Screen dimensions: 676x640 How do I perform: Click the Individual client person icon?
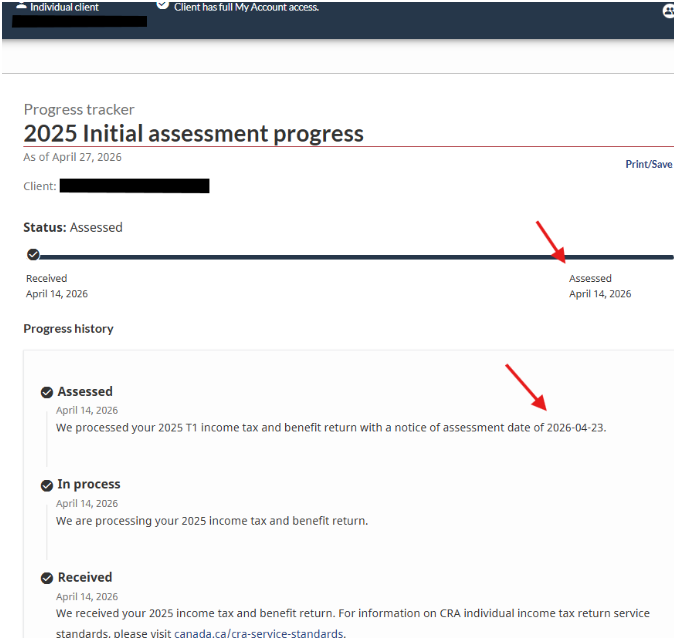pyautogui.click(x=21, y=5)
